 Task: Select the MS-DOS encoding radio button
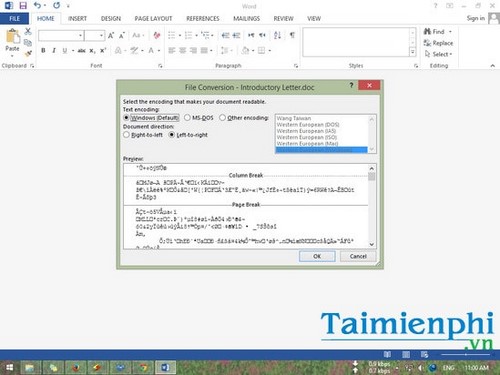pyautogui.click(x=187, y=118)
